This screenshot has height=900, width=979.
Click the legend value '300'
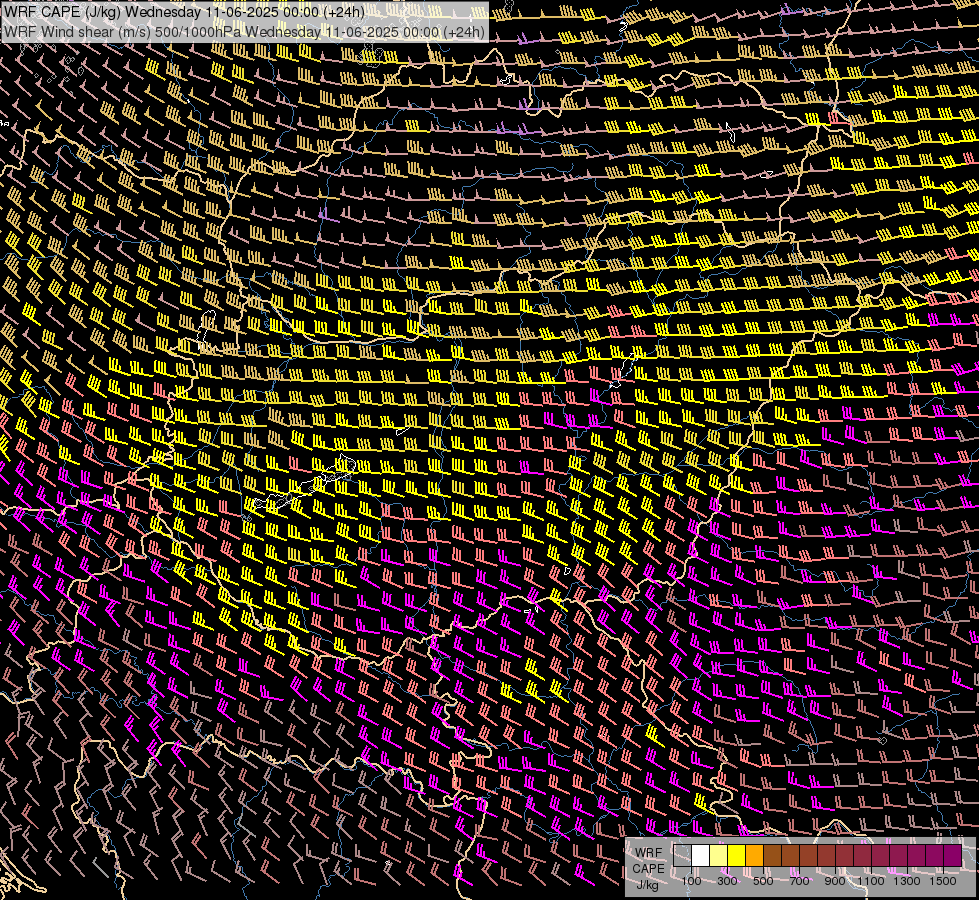click(727, 881)
